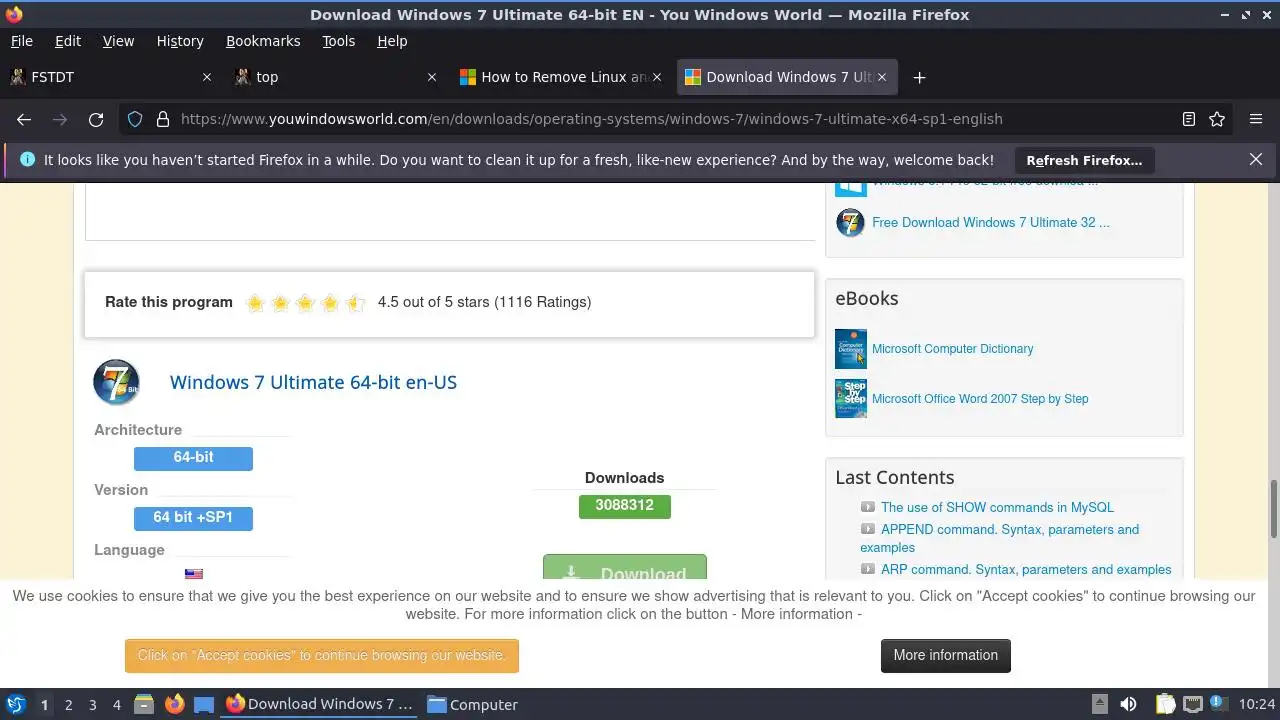Open tracking protection shield icon

(x=135, y=119)
